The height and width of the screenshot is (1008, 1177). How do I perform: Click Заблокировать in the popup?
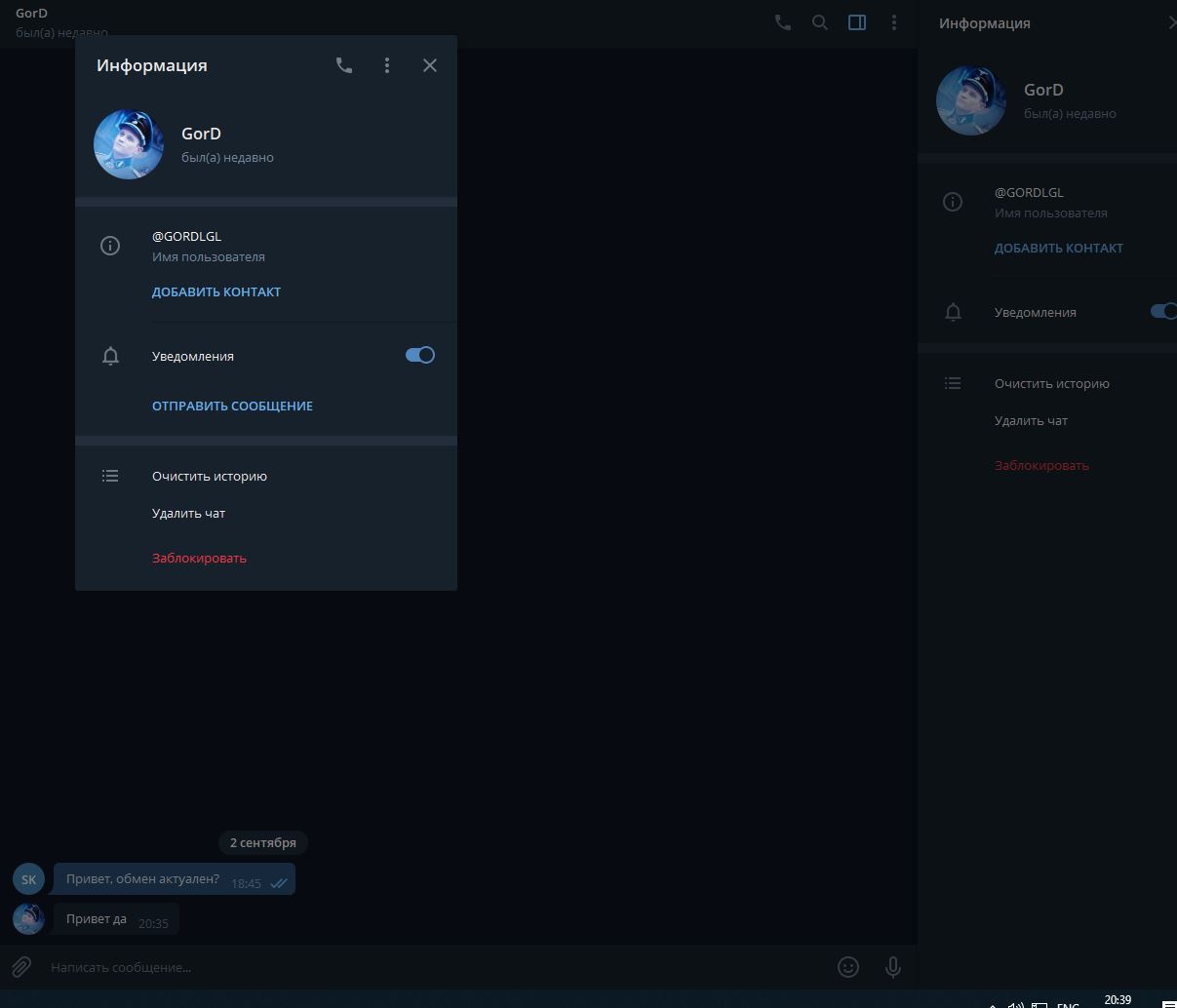[199, 558]
